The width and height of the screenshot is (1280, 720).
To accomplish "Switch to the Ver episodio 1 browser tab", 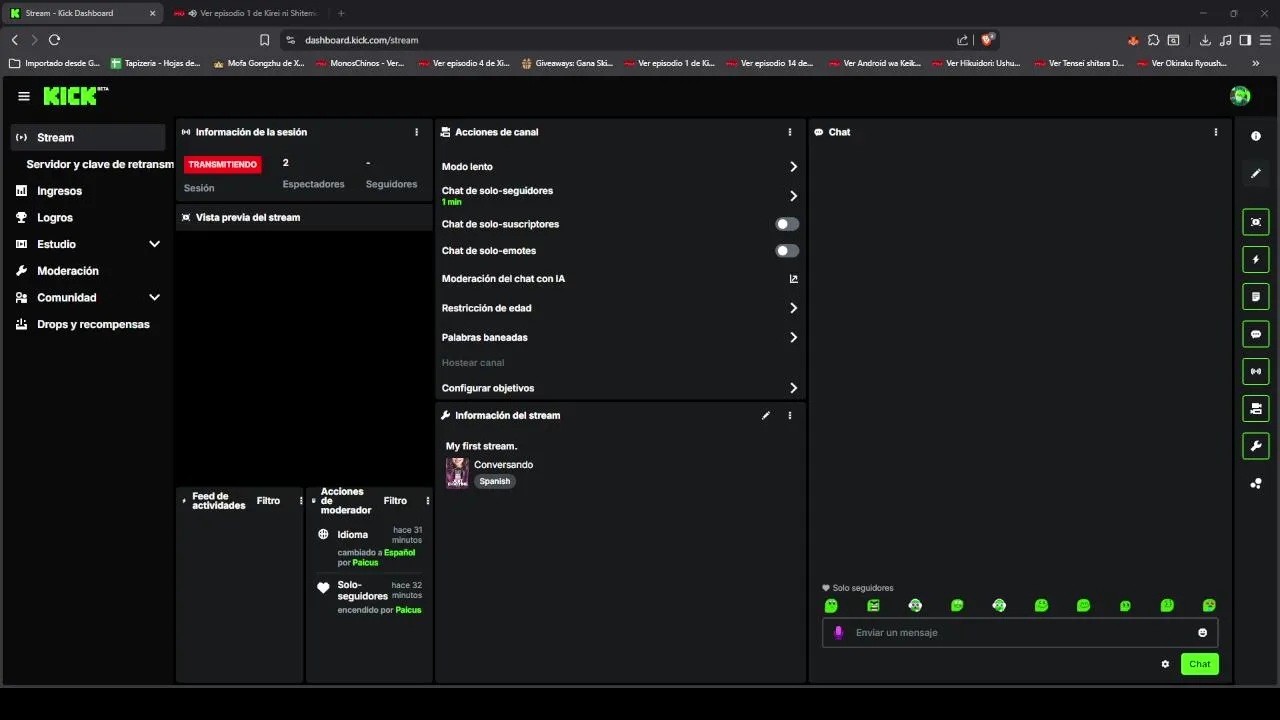I will (246, 13).
